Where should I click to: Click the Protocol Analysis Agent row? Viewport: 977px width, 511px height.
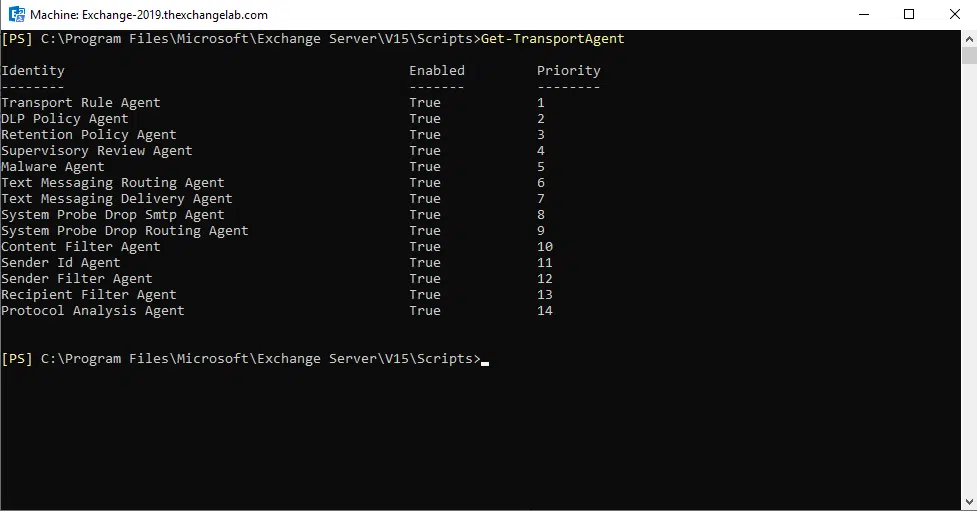(x=277, y=310)
